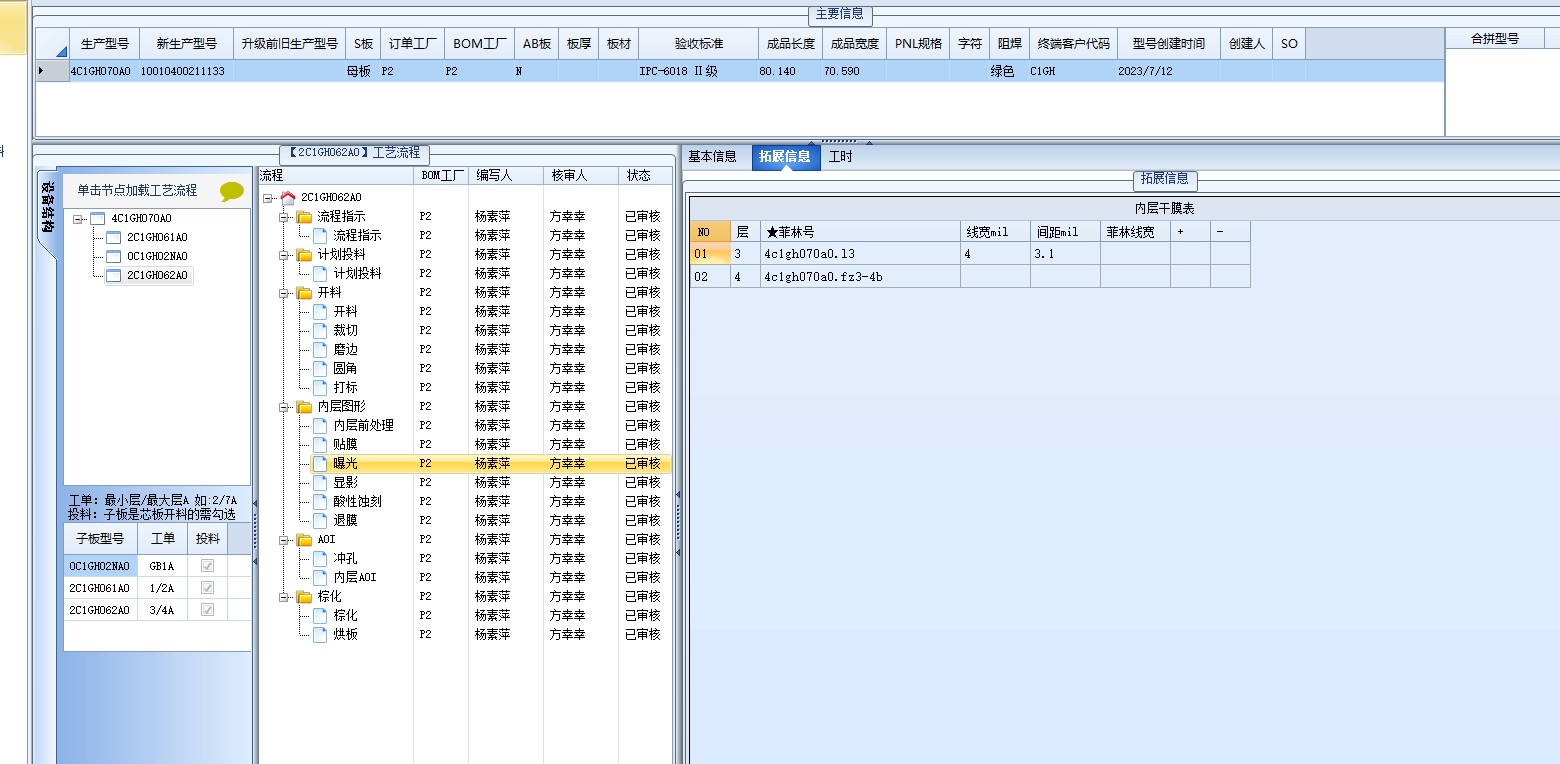Click the AOI folder icon
The height and width of the screenshot is (764, 1560).
tap(304, 539)
